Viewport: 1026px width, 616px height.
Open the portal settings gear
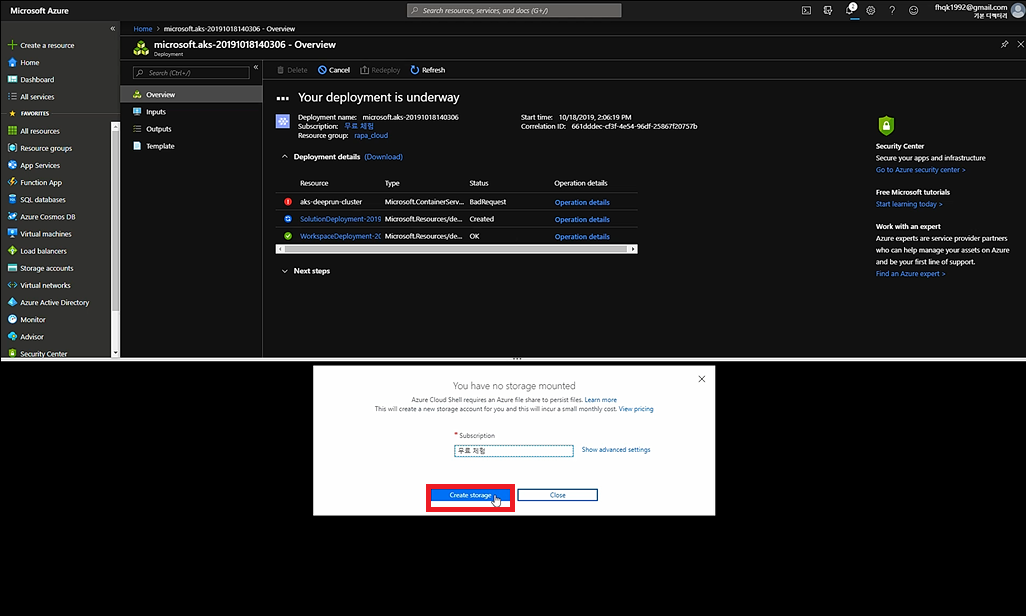[871, 10]
